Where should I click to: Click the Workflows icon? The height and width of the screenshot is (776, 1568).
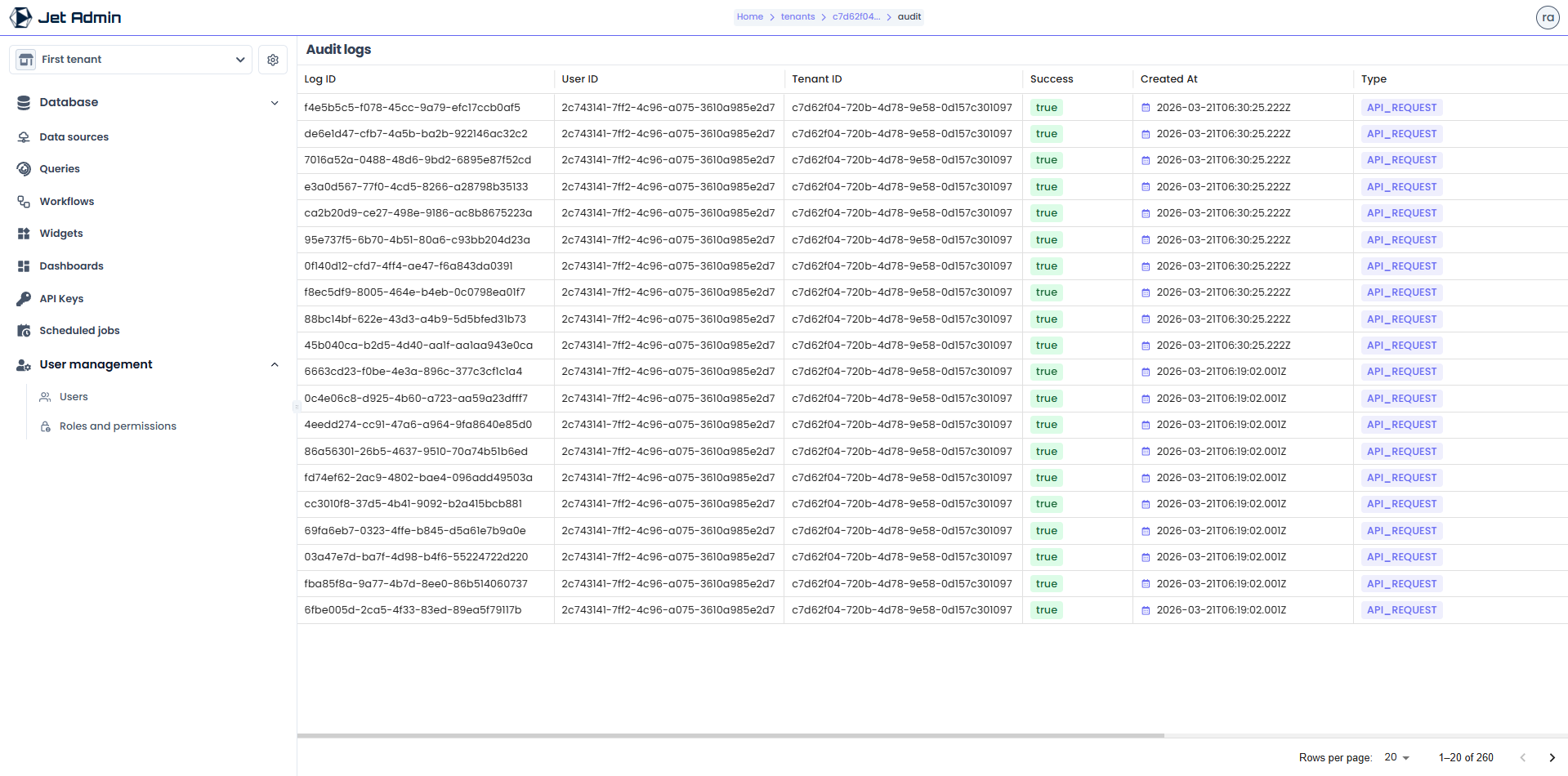point(22,201)
